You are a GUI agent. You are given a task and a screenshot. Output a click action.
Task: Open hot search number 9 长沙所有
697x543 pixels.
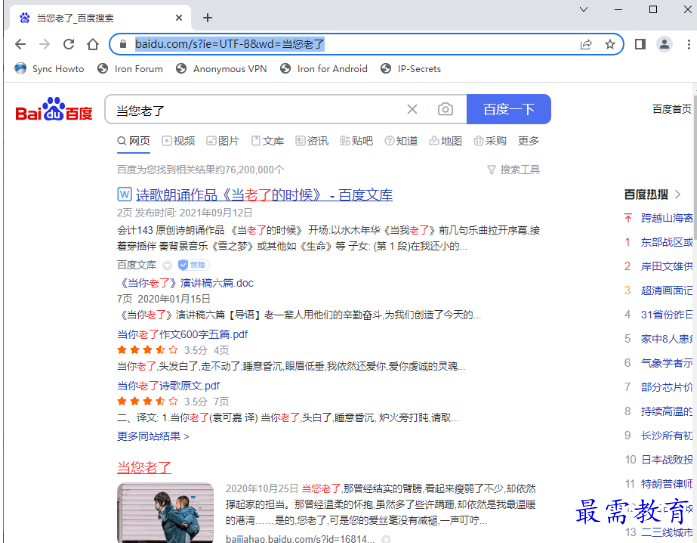(x=666, y=435)
